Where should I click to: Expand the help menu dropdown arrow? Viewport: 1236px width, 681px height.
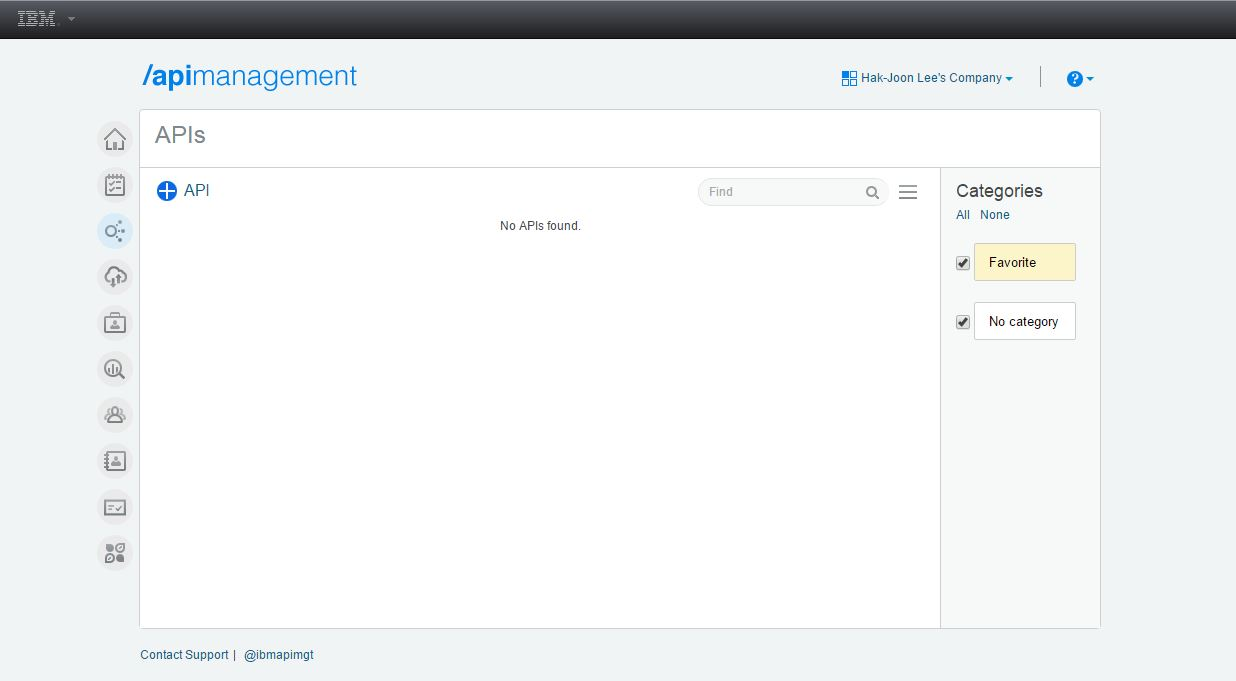(x=1090, y=79)
